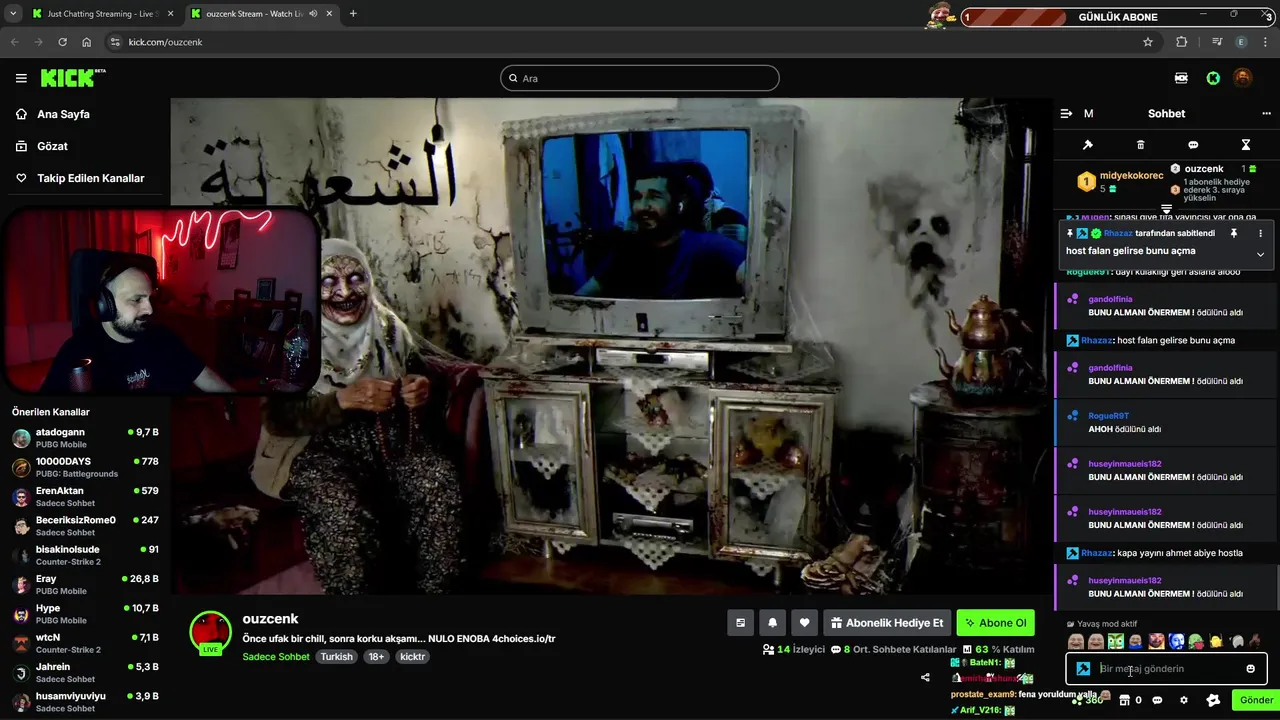This screenshot has width=1280, height=720.
Task: Open user profile avatar top right
Action: 1243,78
